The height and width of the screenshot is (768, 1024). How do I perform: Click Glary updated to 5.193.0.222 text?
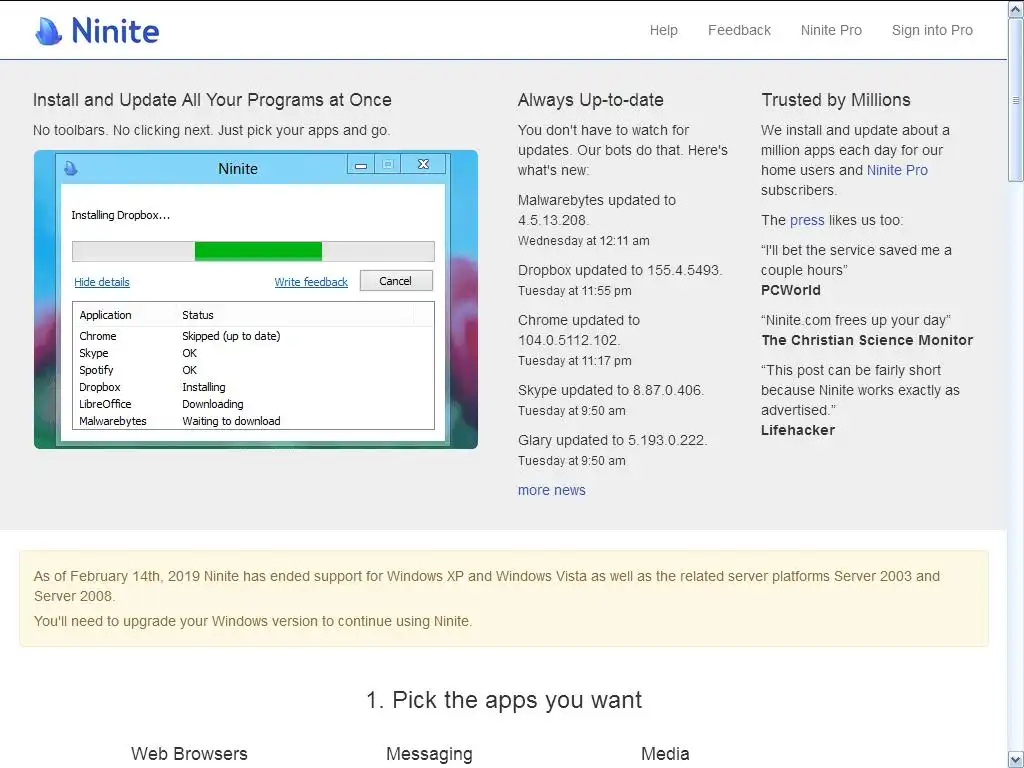point(613,440)
